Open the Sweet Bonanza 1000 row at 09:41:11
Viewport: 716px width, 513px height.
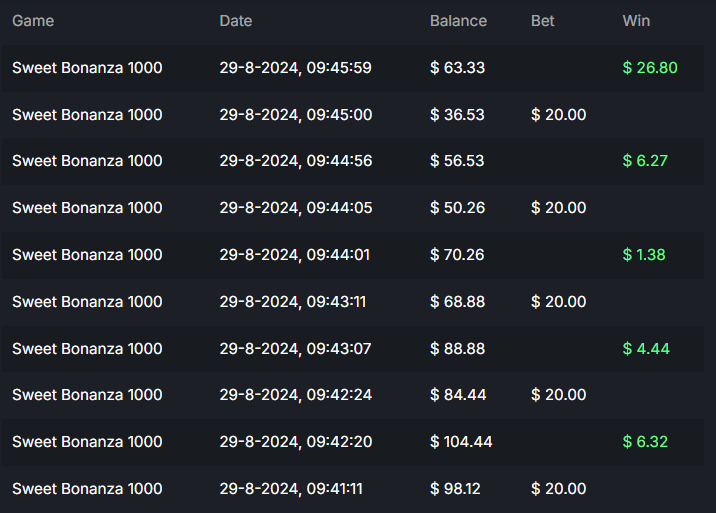[87, 489]
